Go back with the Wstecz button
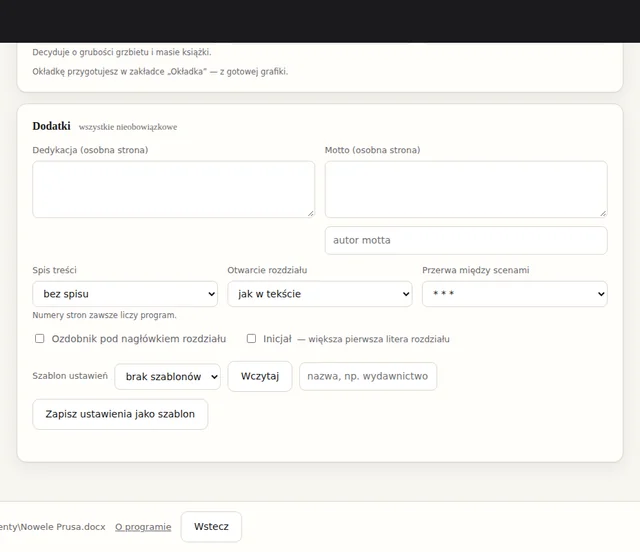Image resolution: width=640 pixels, height=552 pixels. click(x=211, y=527)
